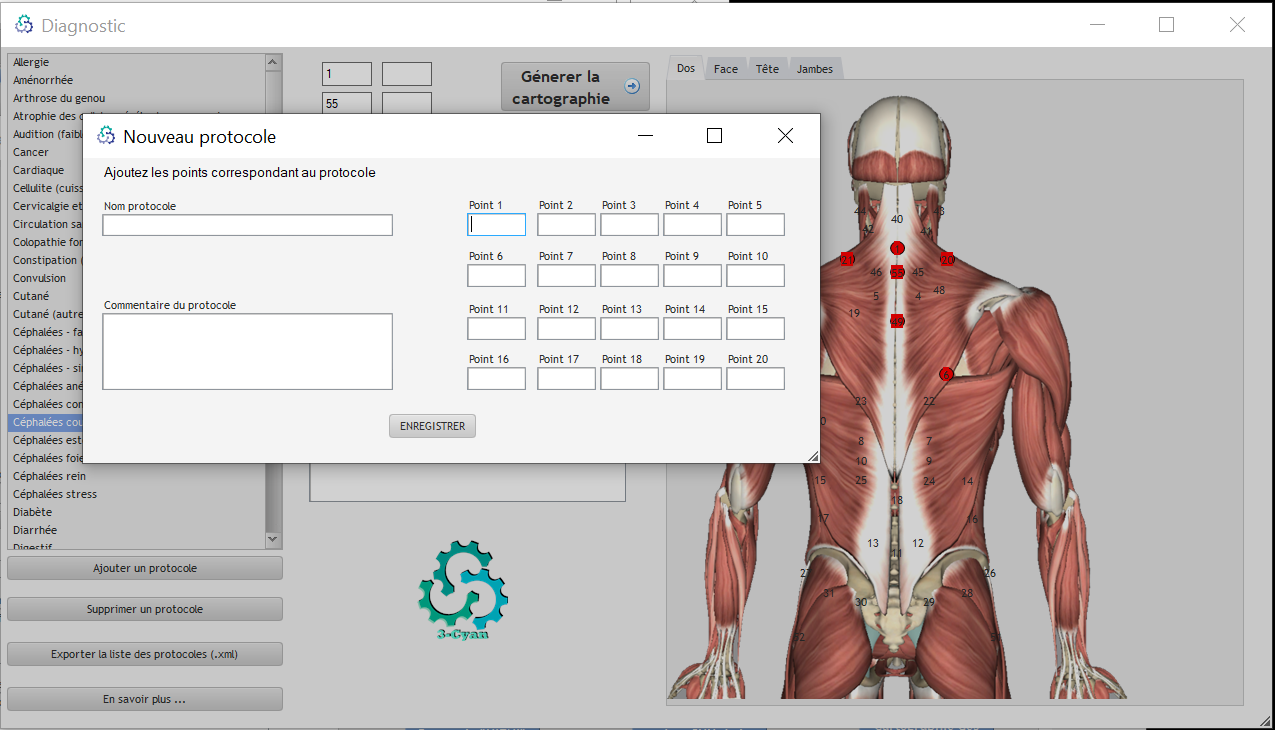Switch to the Face tab

click(726, 69)
